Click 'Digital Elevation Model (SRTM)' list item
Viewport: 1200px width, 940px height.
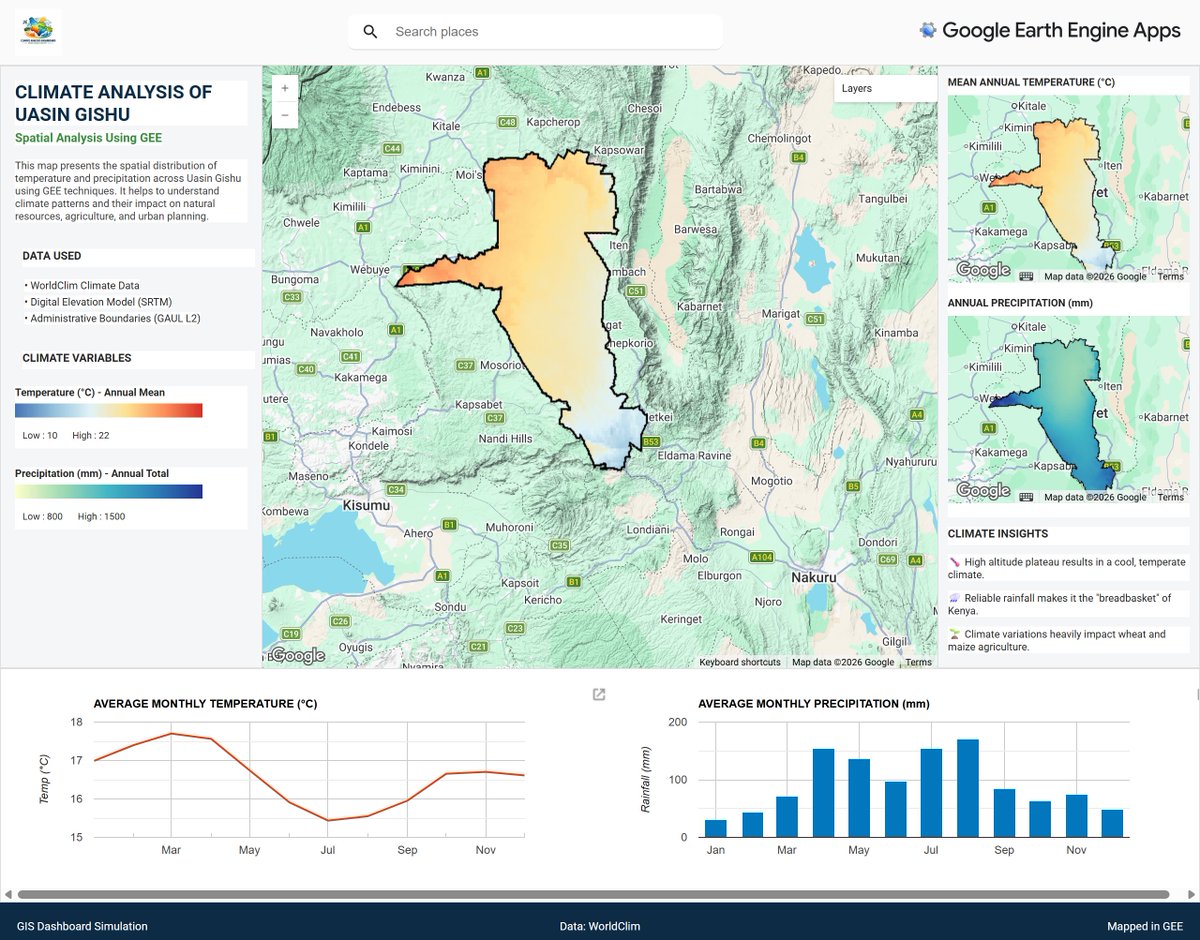(x=99, y=302)
